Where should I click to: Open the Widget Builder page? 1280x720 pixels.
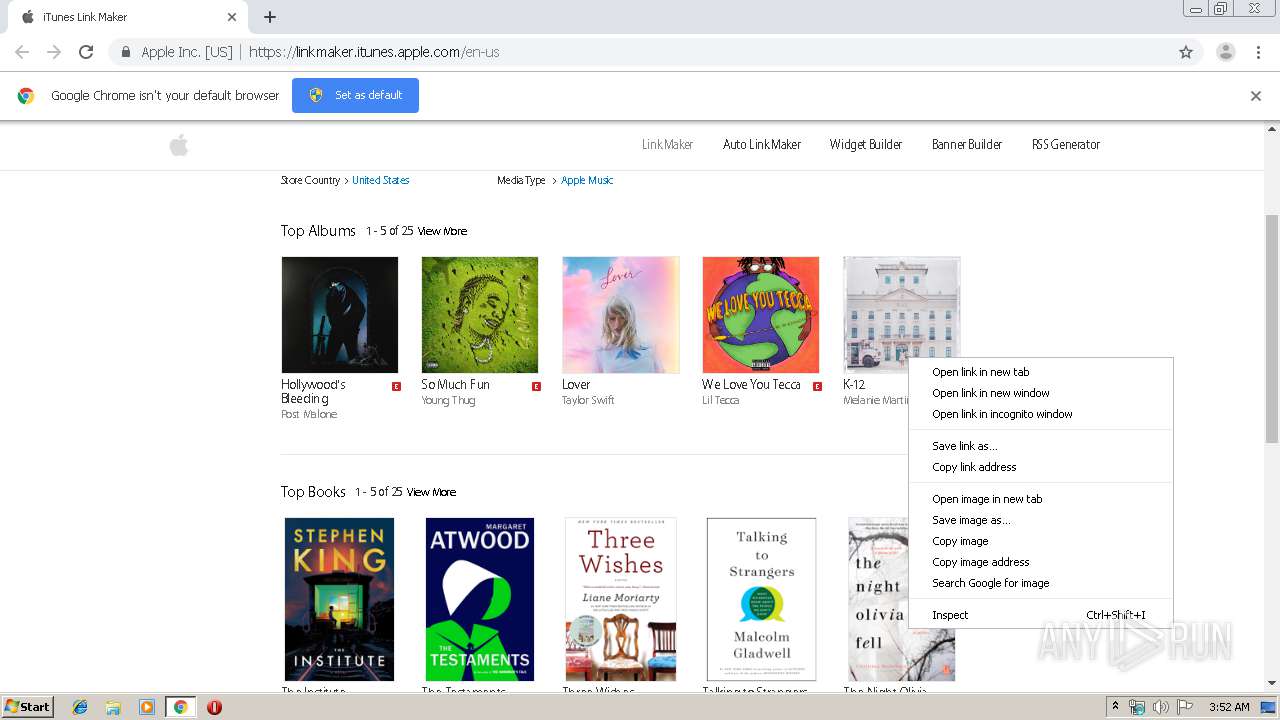[x=865, y=145]
